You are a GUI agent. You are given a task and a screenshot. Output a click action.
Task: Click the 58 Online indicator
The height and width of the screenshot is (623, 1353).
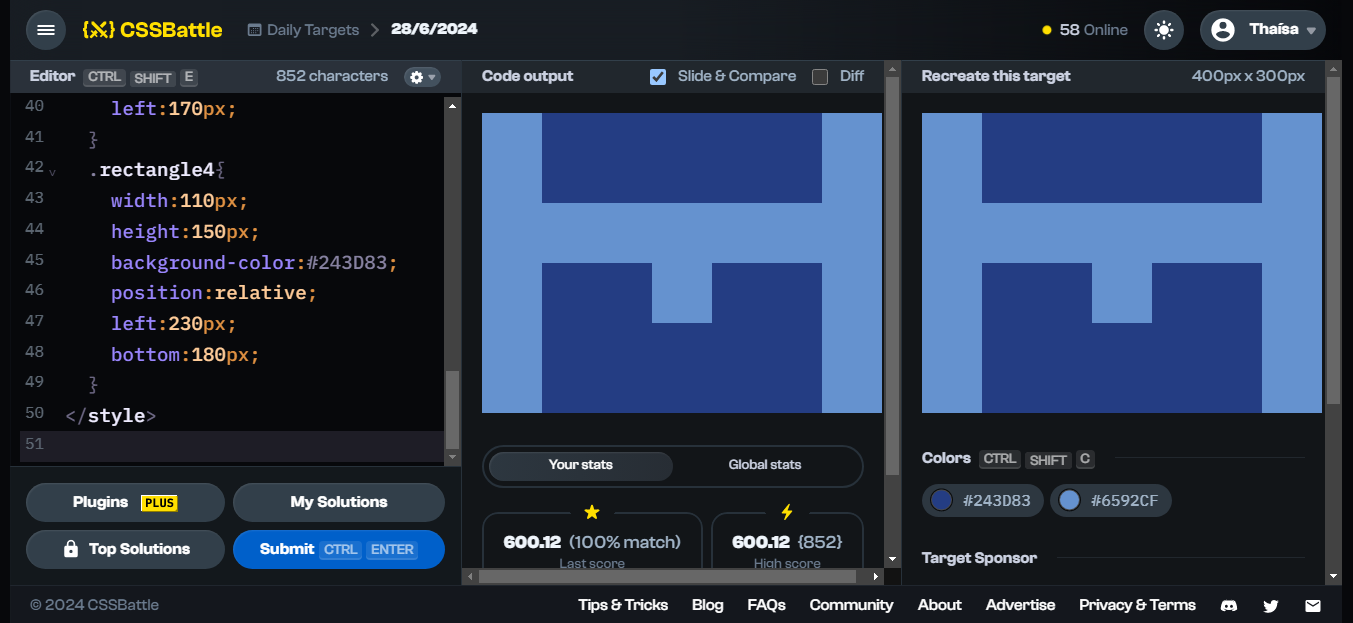pyautogui.click(x=1084, y=29)
